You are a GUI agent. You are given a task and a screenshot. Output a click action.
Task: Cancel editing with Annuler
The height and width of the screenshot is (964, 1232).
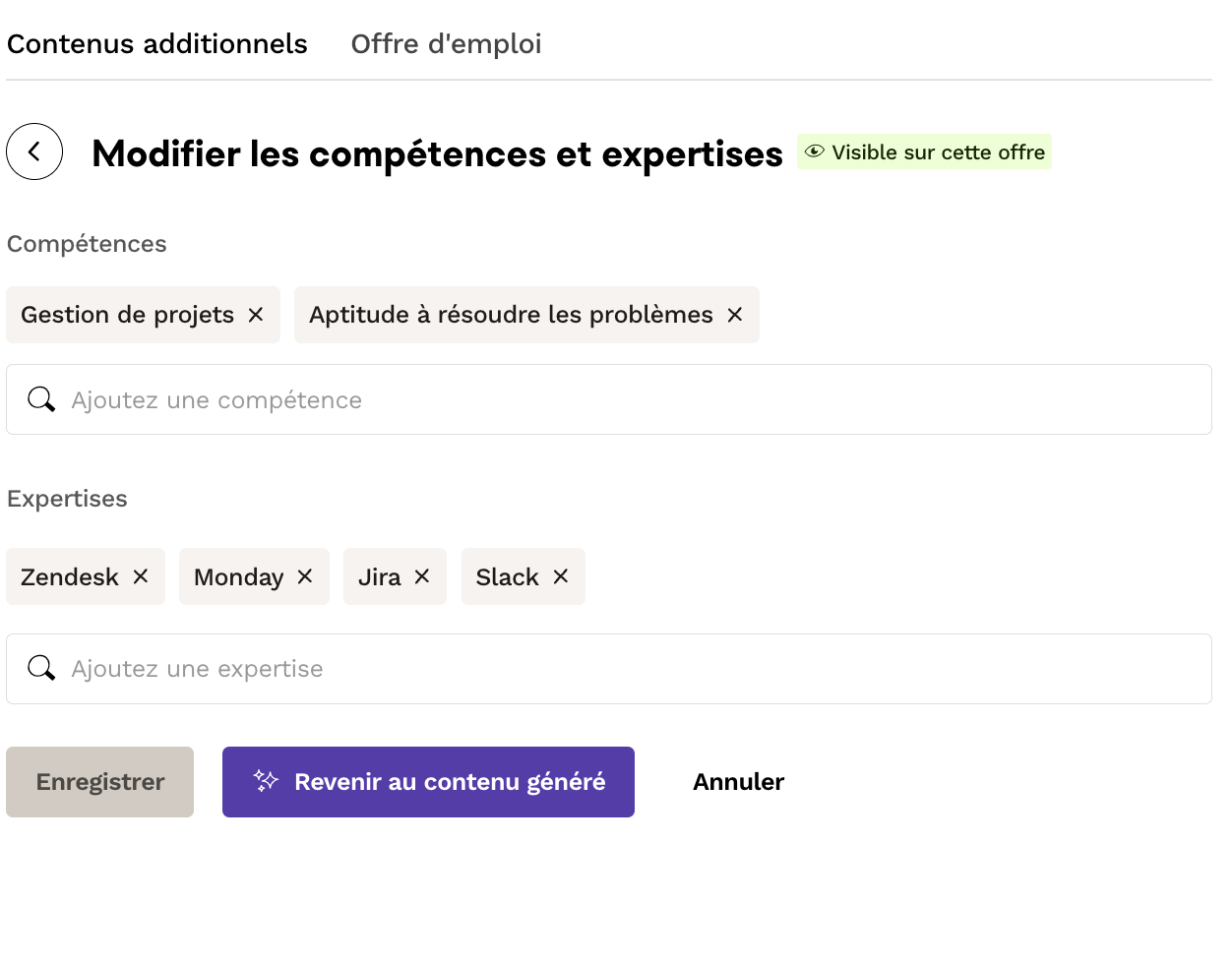[738, 782]
